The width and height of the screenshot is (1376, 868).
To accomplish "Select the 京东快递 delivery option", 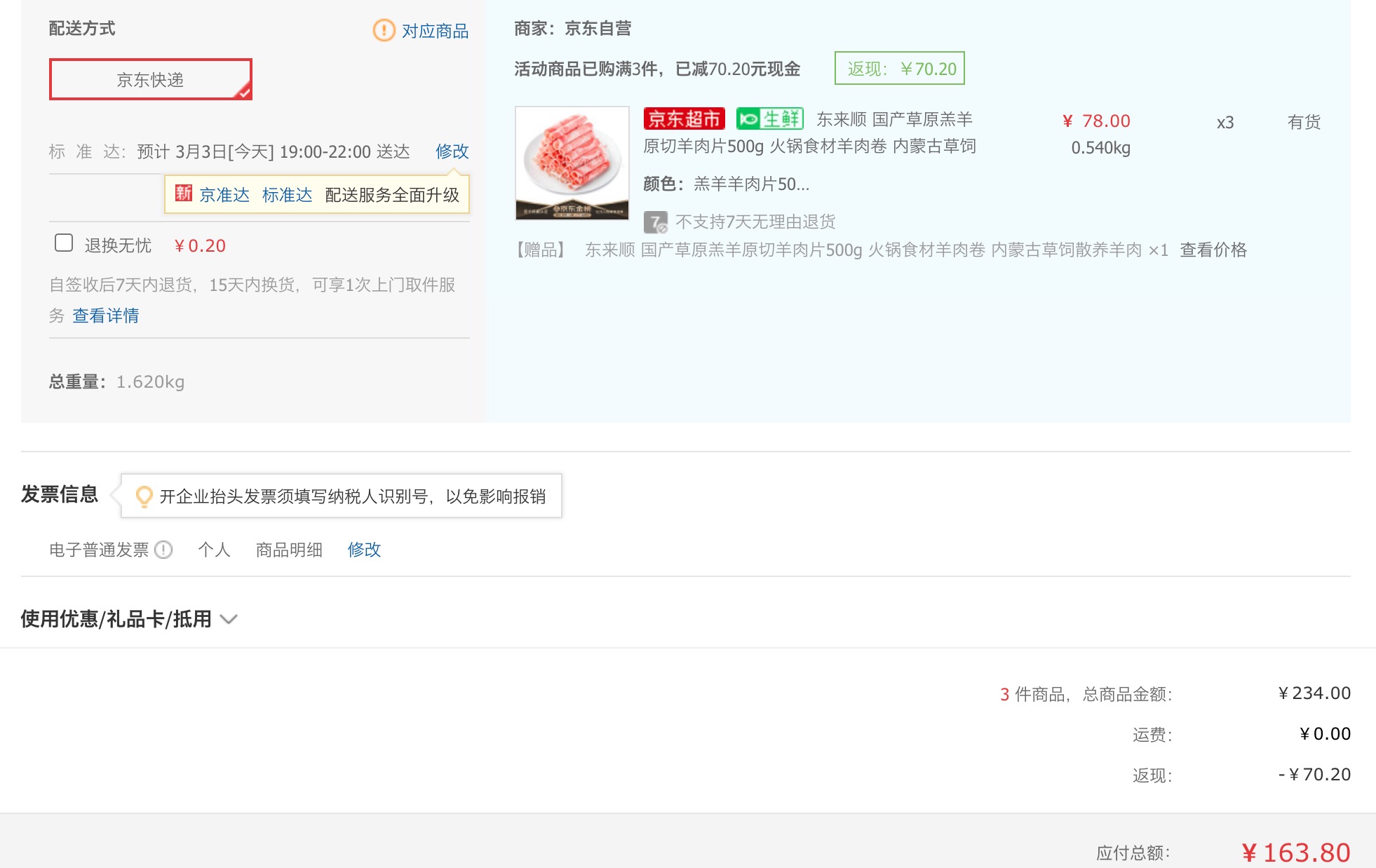I will tap(150, 79).
